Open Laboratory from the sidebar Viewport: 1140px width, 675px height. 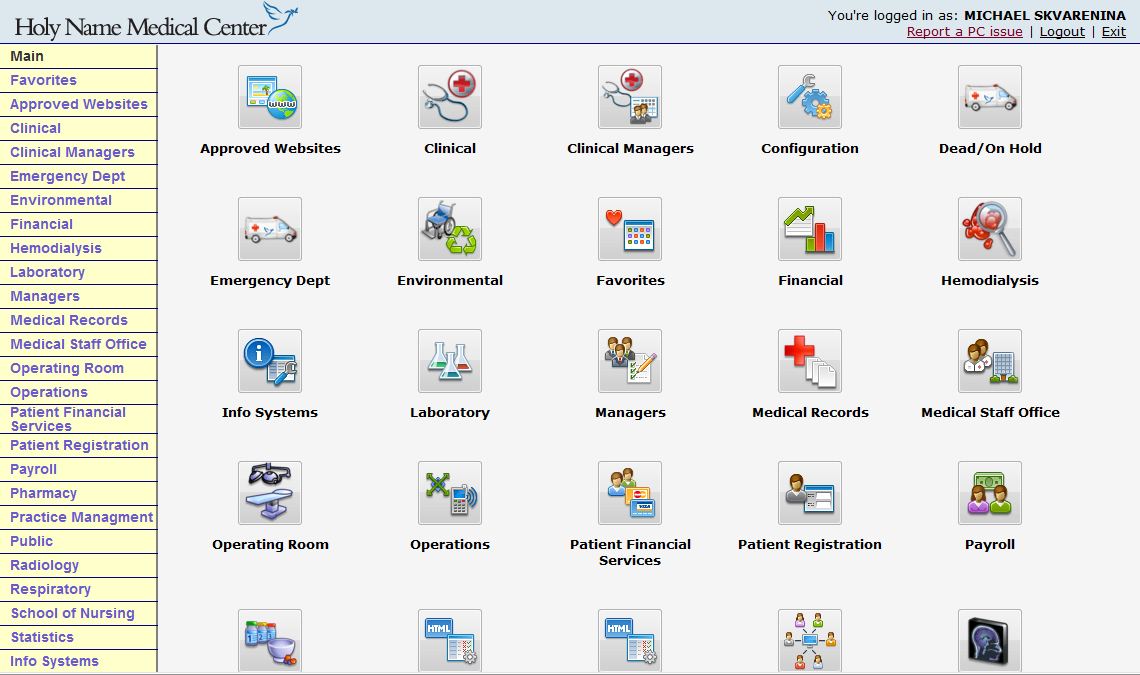[x=79, y=272]
